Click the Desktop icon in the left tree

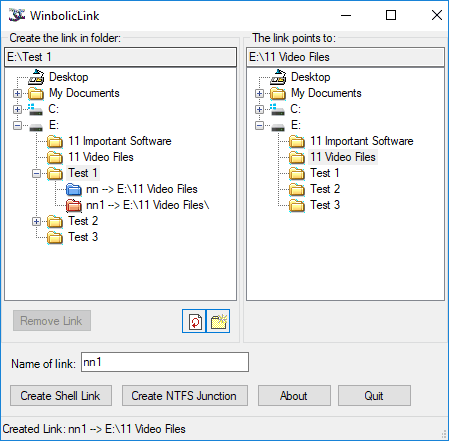tap(36, 77)
